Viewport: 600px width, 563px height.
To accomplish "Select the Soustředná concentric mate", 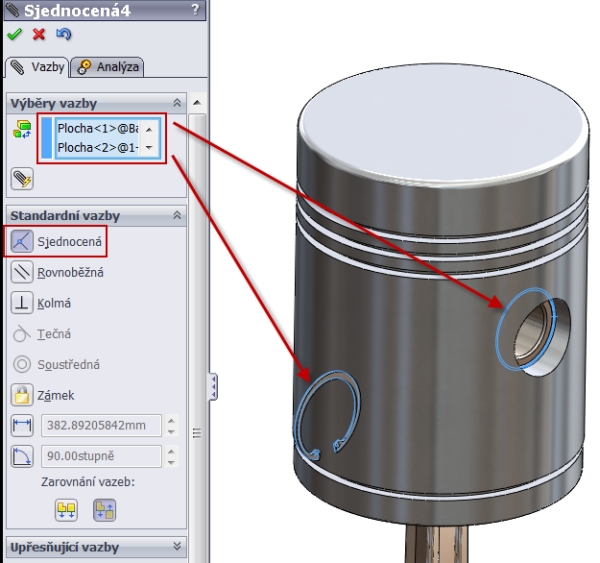I will (55, 364).
